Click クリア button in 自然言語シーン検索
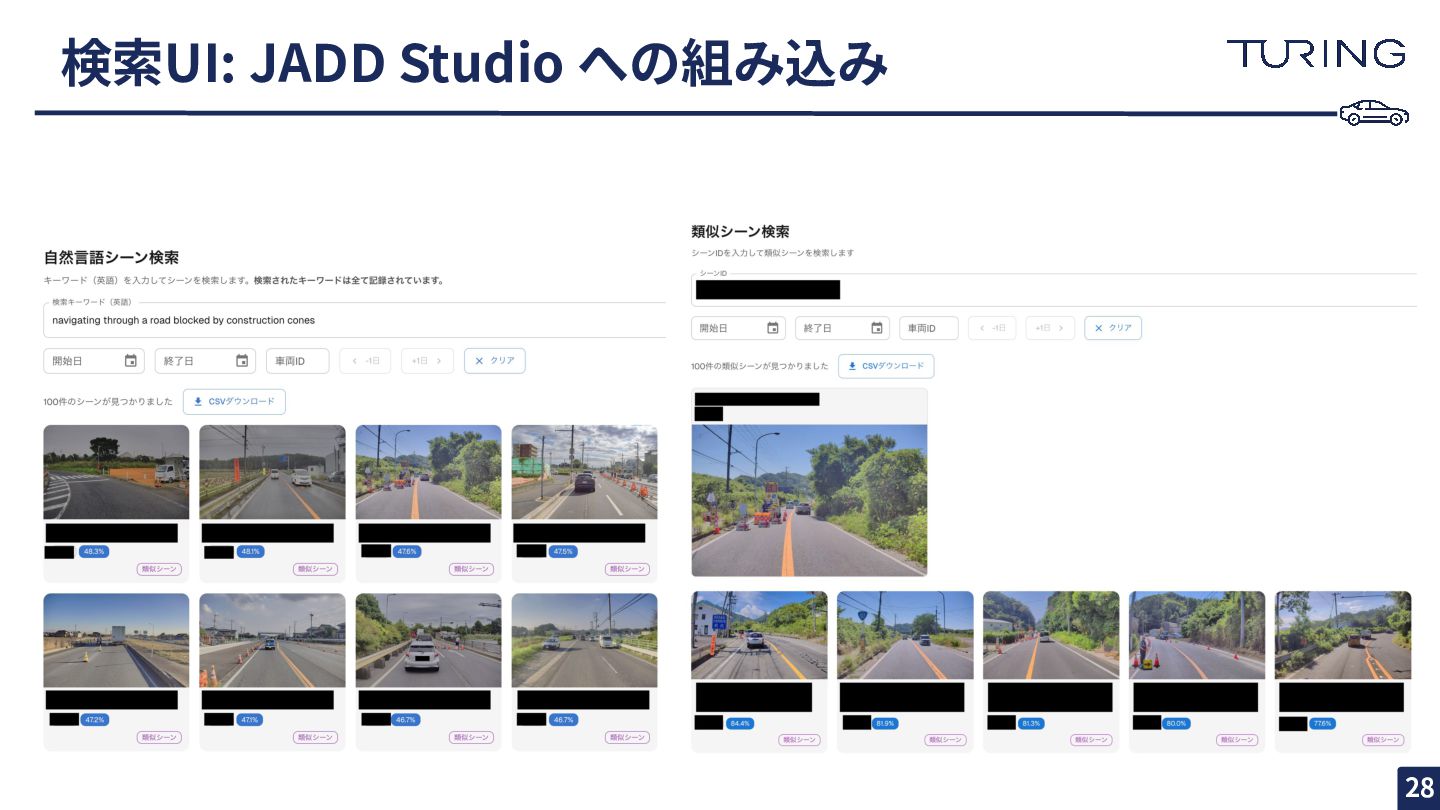The width and height of the screenshot is (1440, 810). 495,361
